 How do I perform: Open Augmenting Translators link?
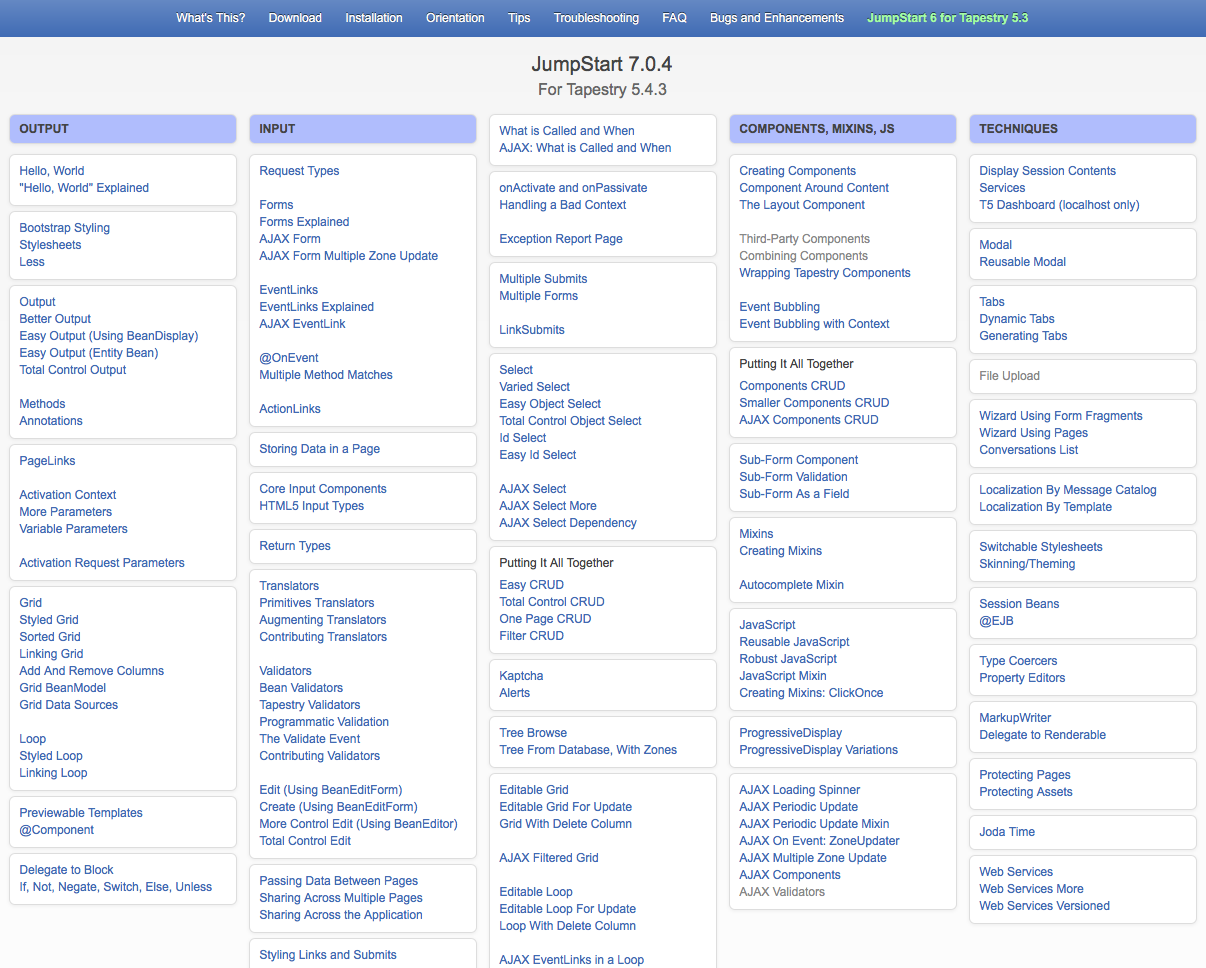point(323,620)
